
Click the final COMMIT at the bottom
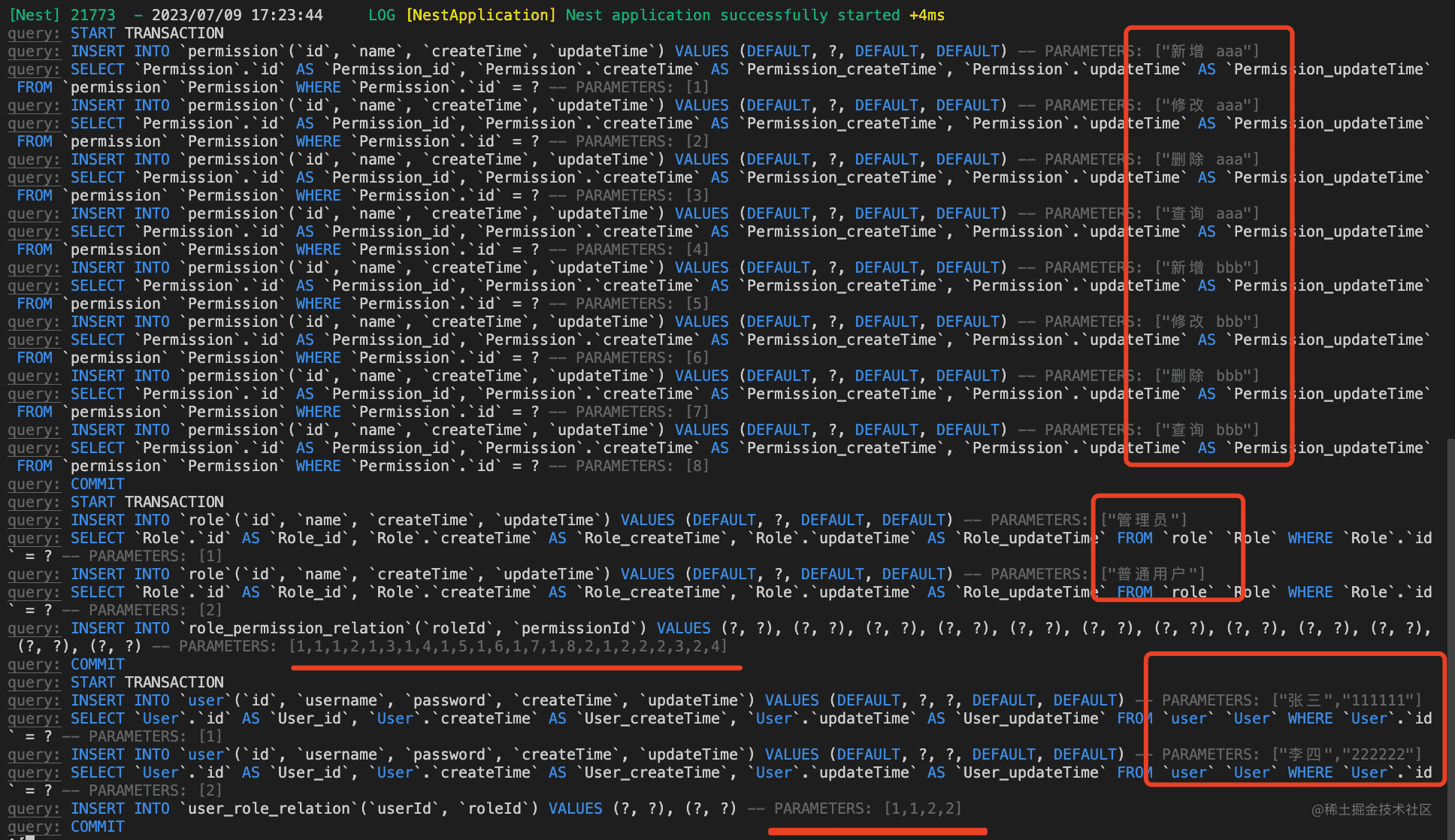(x=98, y=826)
